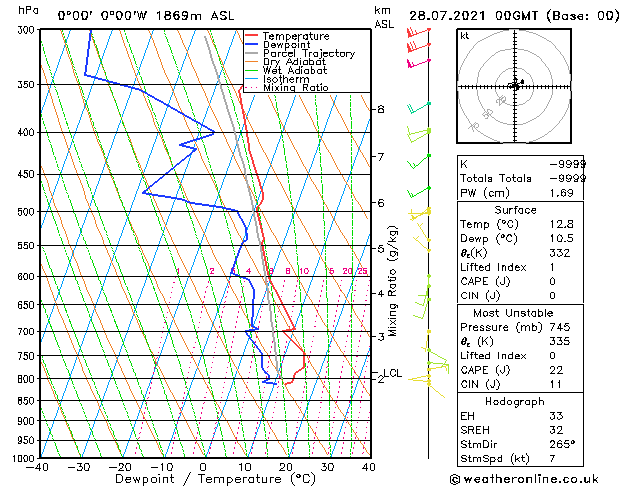Click the Most Unstable section heading
629x486 pixels.
pos(513,313)
